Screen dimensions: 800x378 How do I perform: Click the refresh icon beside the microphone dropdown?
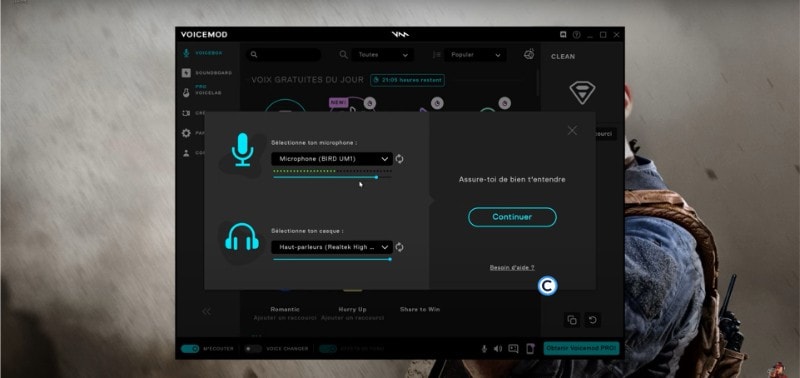point(399,159)
